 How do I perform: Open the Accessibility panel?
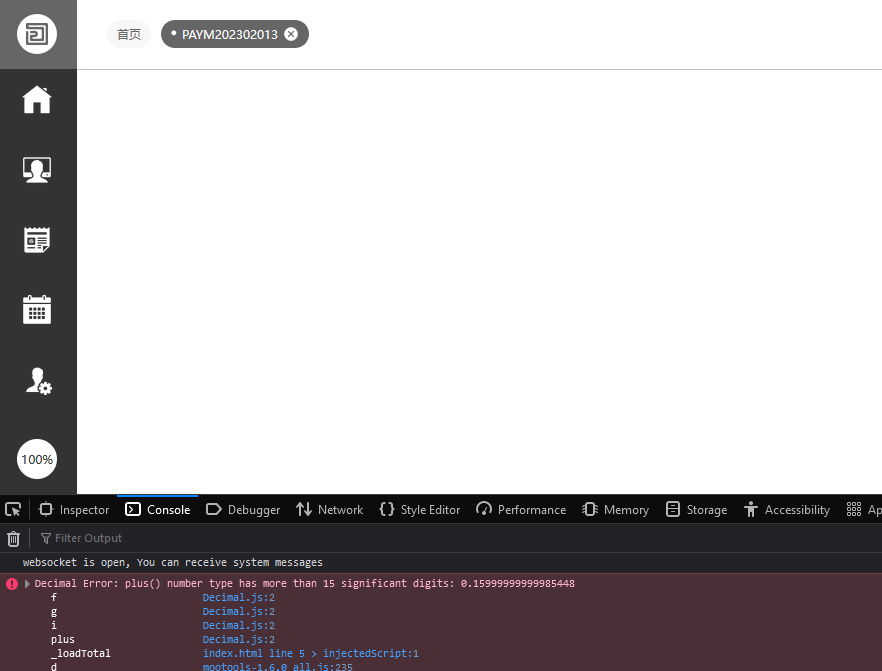[786, 510]
